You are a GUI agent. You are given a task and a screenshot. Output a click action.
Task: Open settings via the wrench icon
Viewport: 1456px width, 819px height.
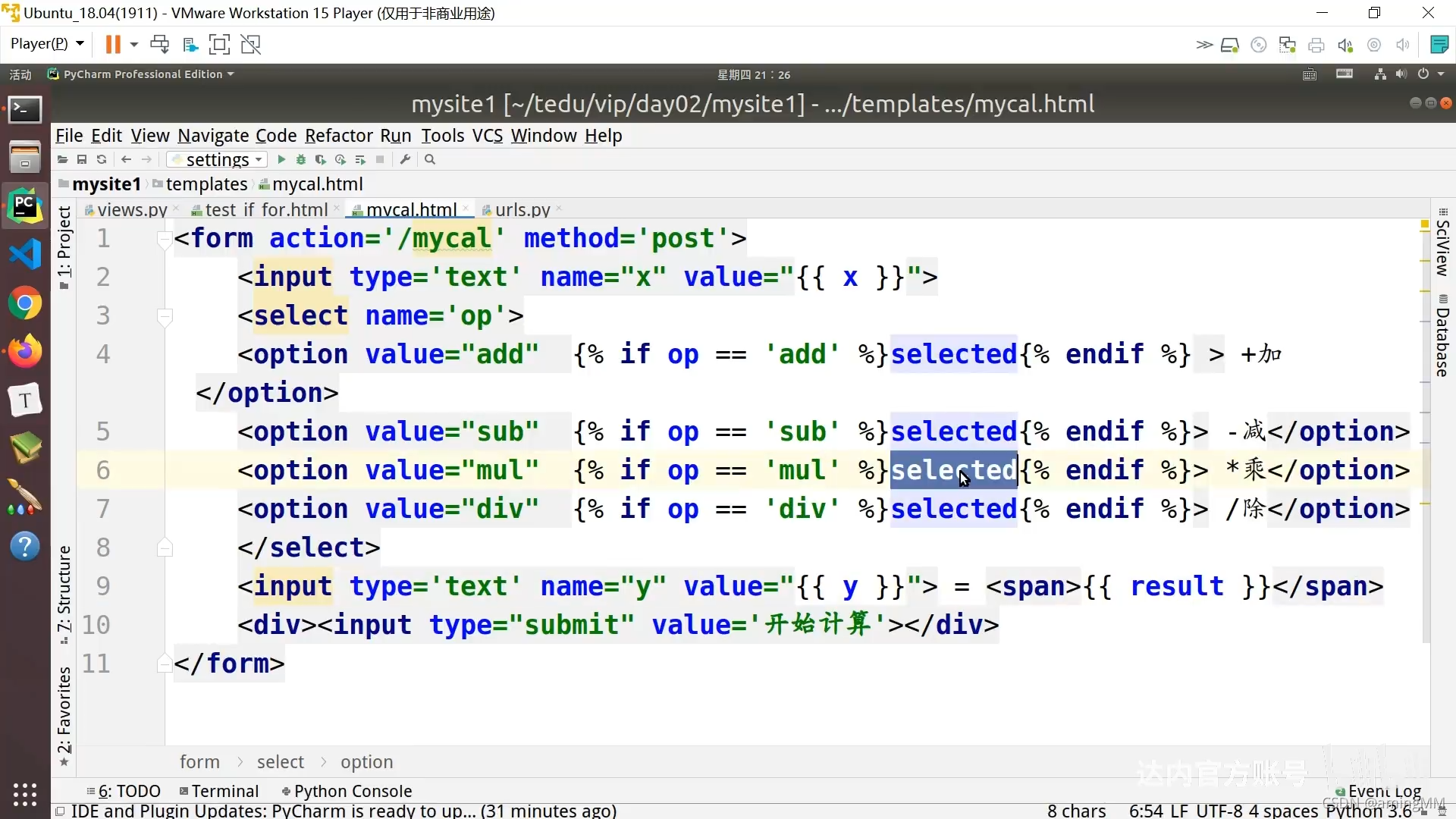point(405,159)
